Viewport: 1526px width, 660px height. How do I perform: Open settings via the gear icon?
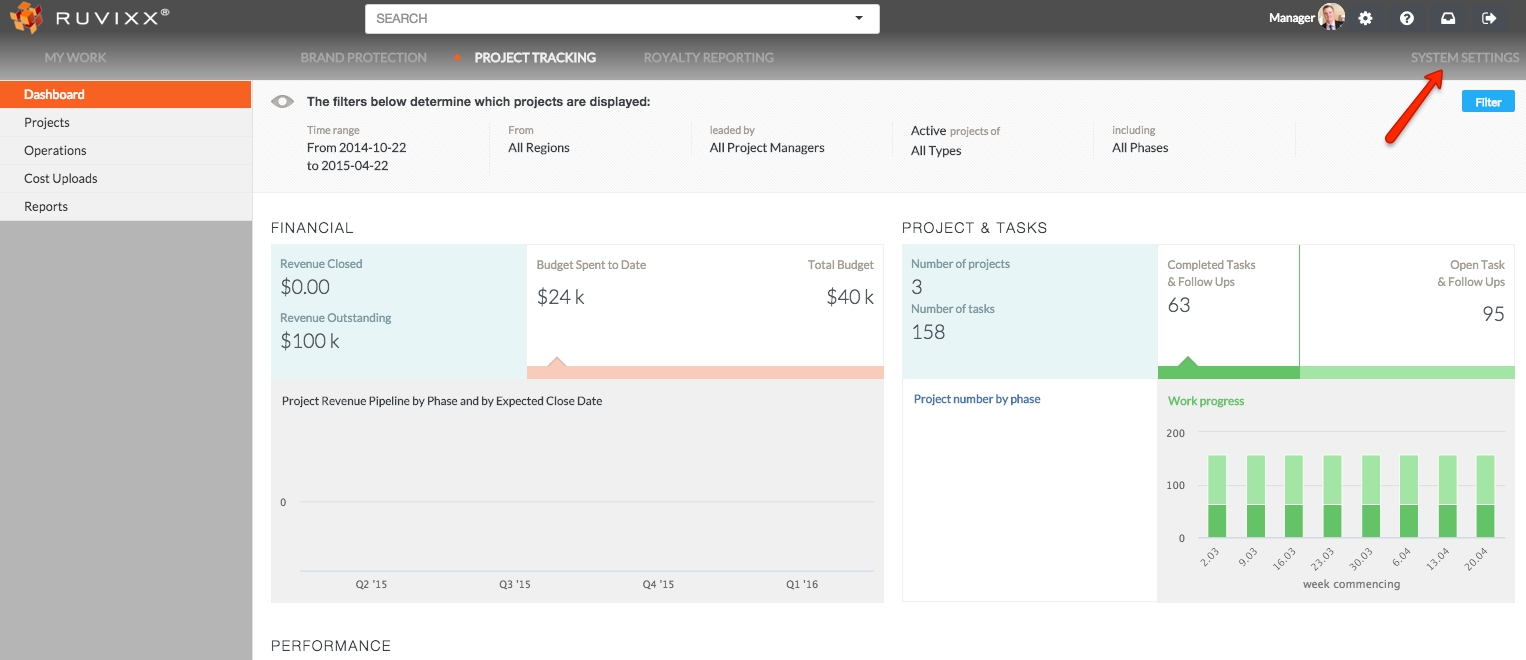pyautogui.click(x=1365, y=18)
